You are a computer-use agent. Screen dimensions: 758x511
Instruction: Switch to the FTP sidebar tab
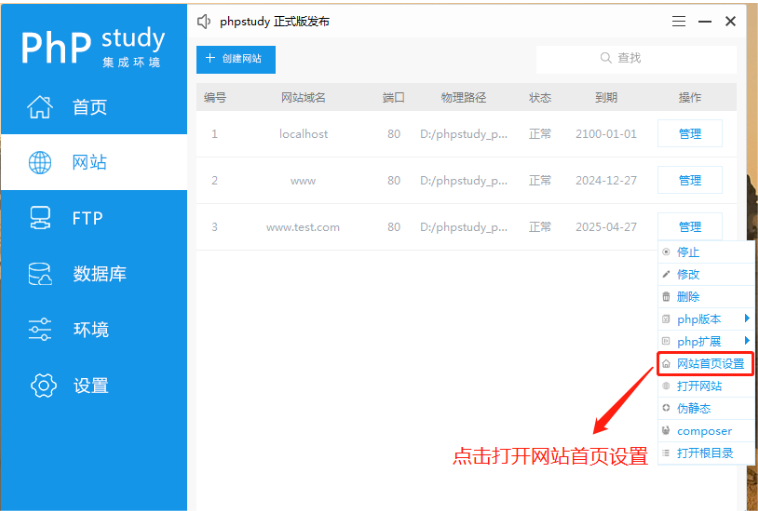point(94,218)
